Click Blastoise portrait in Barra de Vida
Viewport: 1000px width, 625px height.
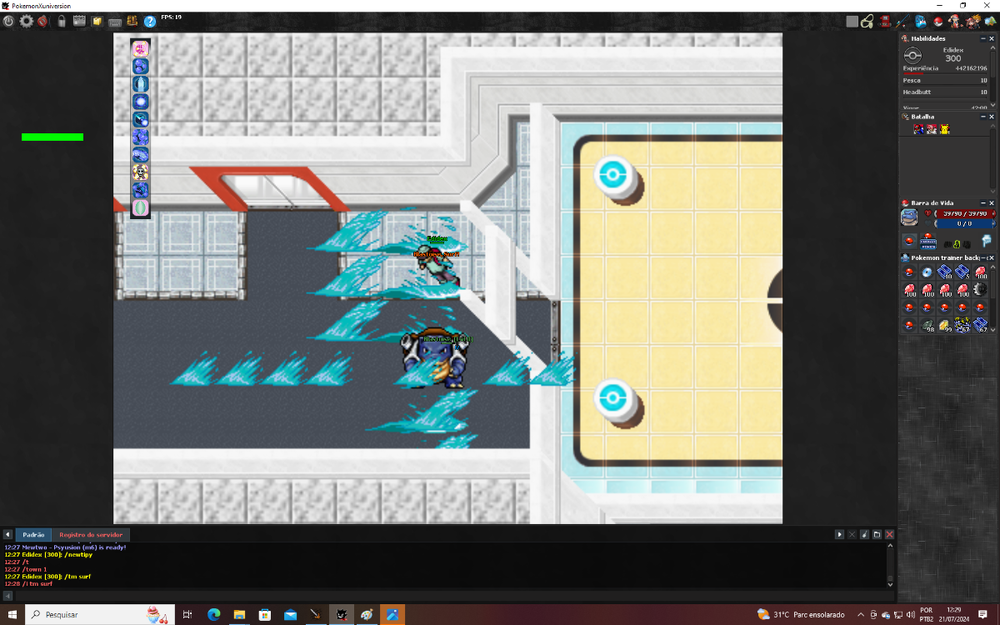point(908,217)
